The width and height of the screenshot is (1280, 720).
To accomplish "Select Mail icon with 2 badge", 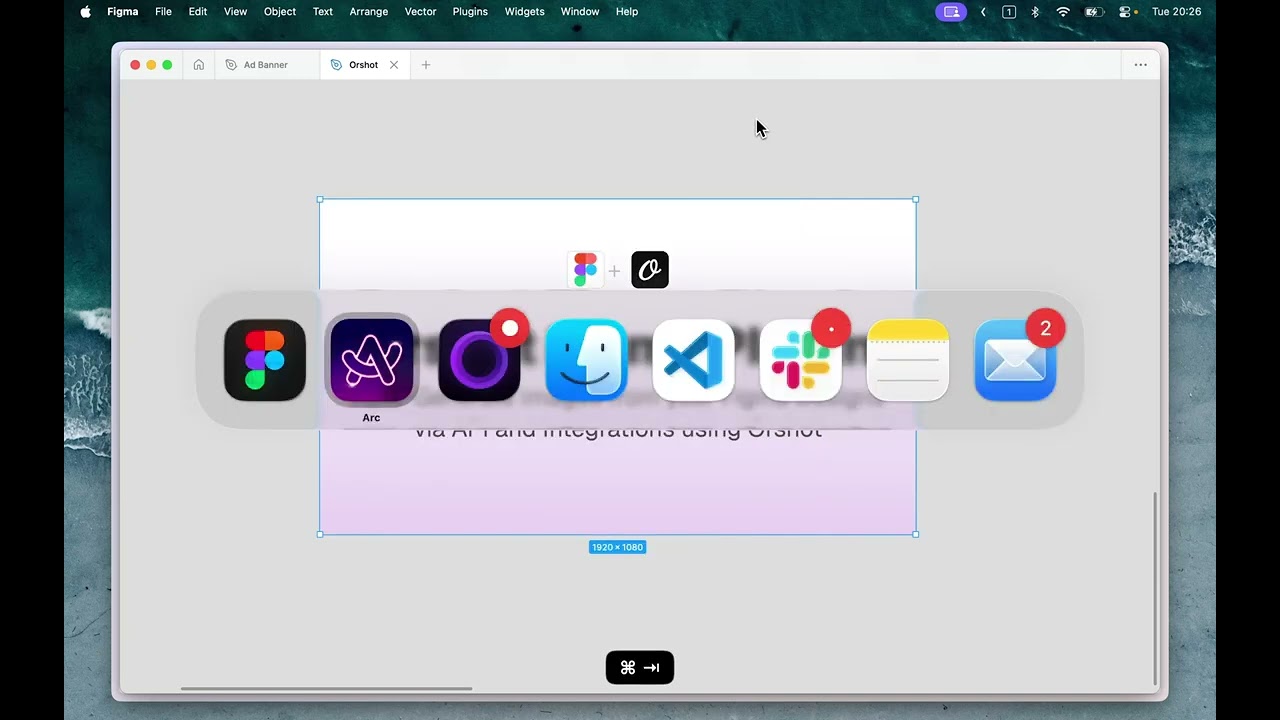I will pos(1015,360).
